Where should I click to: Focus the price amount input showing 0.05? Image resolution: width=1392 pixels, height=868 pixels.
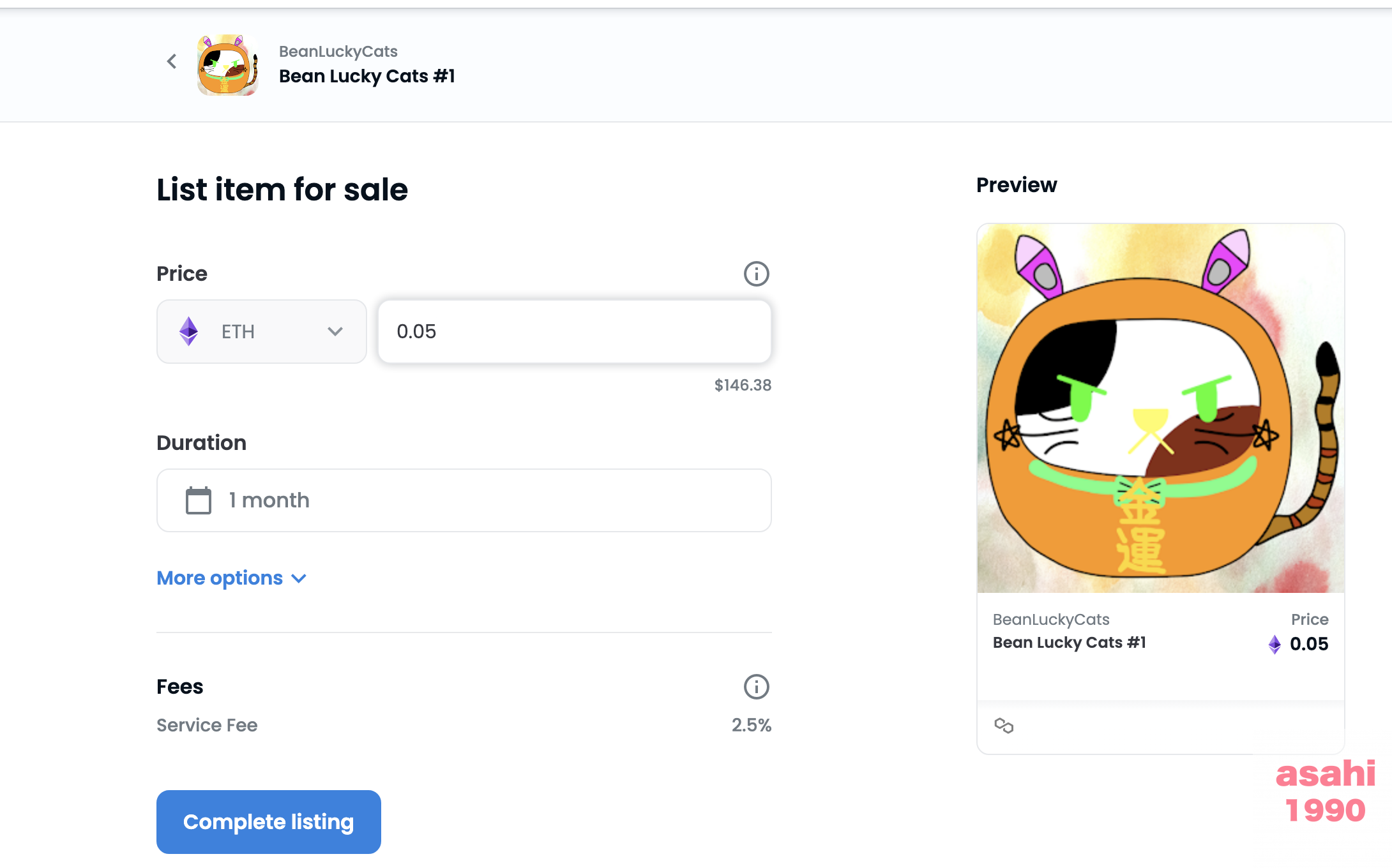575,332
